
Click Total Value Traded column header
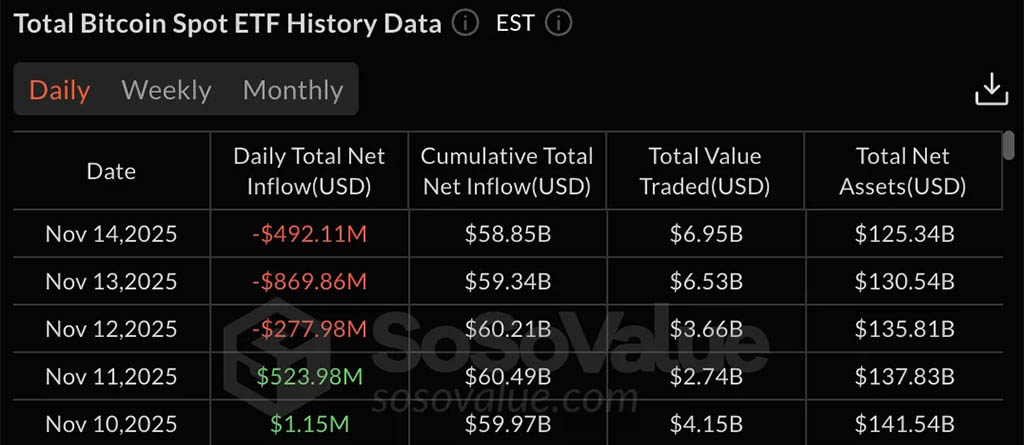tap(705, 171)
